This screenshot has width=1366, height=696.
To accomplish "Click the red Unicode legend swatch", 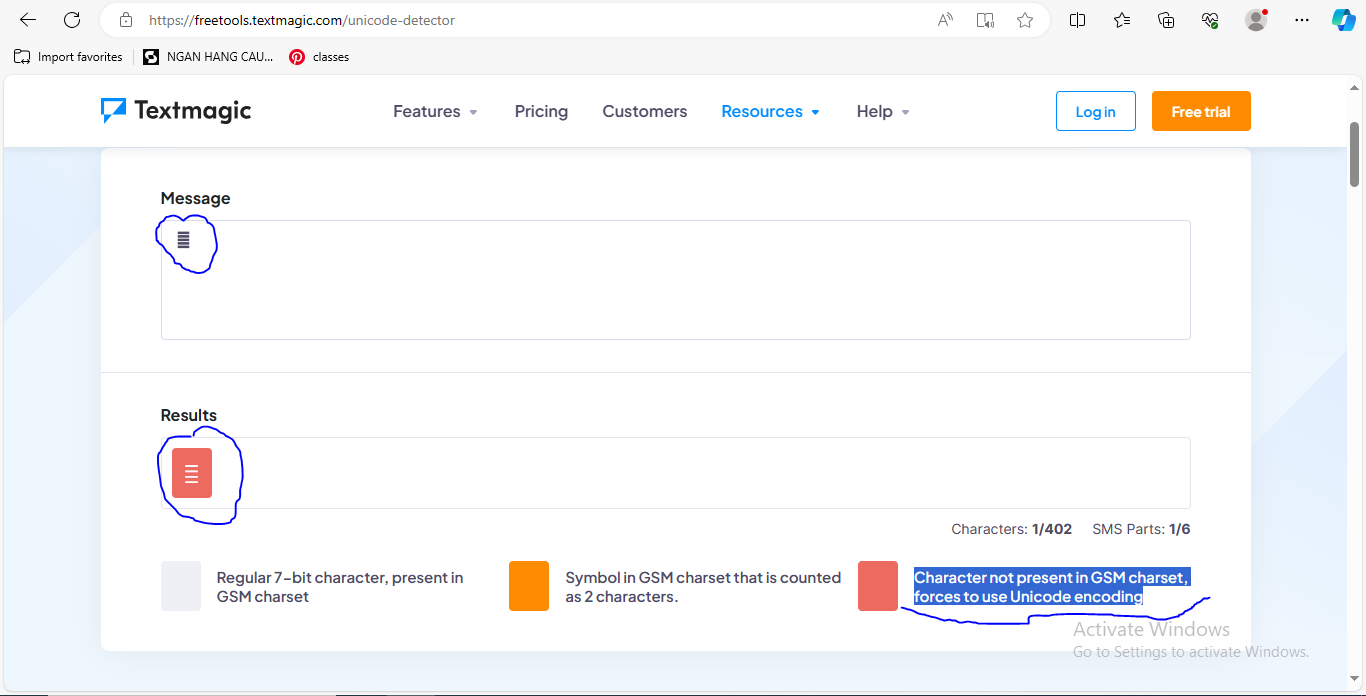I will 877,586.
